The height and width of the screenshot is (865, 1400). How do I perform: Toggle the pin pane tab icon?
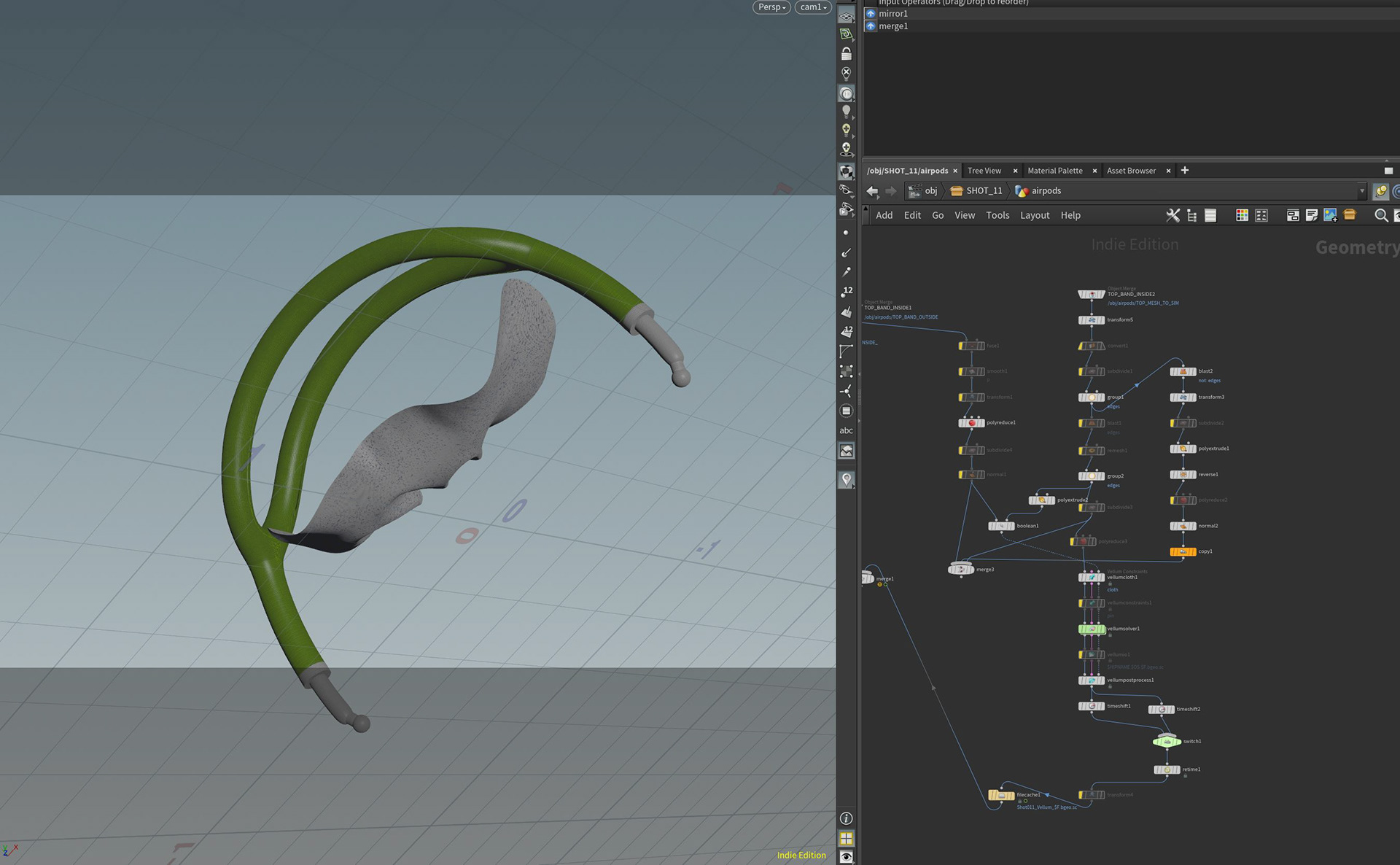pos(1380,191)
